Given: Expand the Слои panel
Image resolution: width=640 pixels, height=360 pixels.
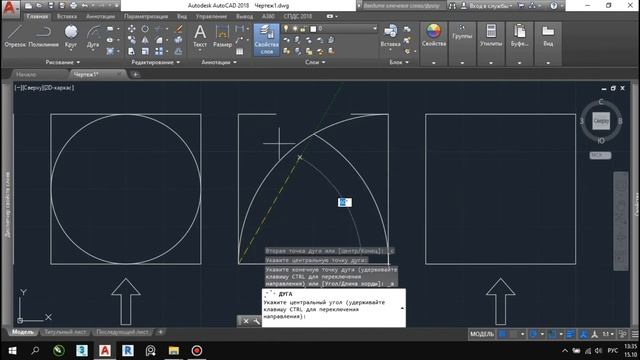Looking at the screenshot, I should point(315,62).
